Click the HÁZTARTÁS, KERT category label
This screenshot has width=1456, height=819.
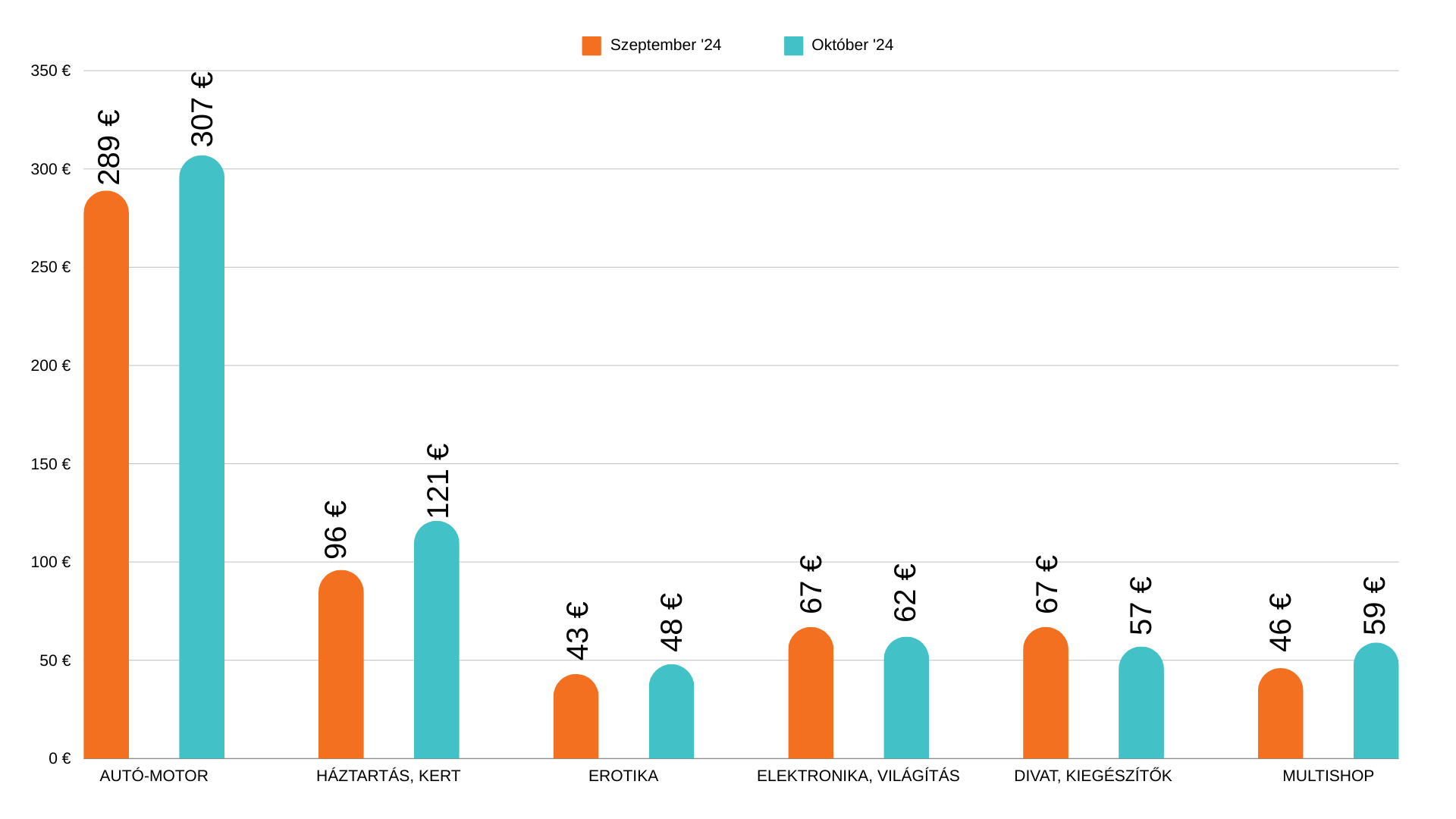388,776
